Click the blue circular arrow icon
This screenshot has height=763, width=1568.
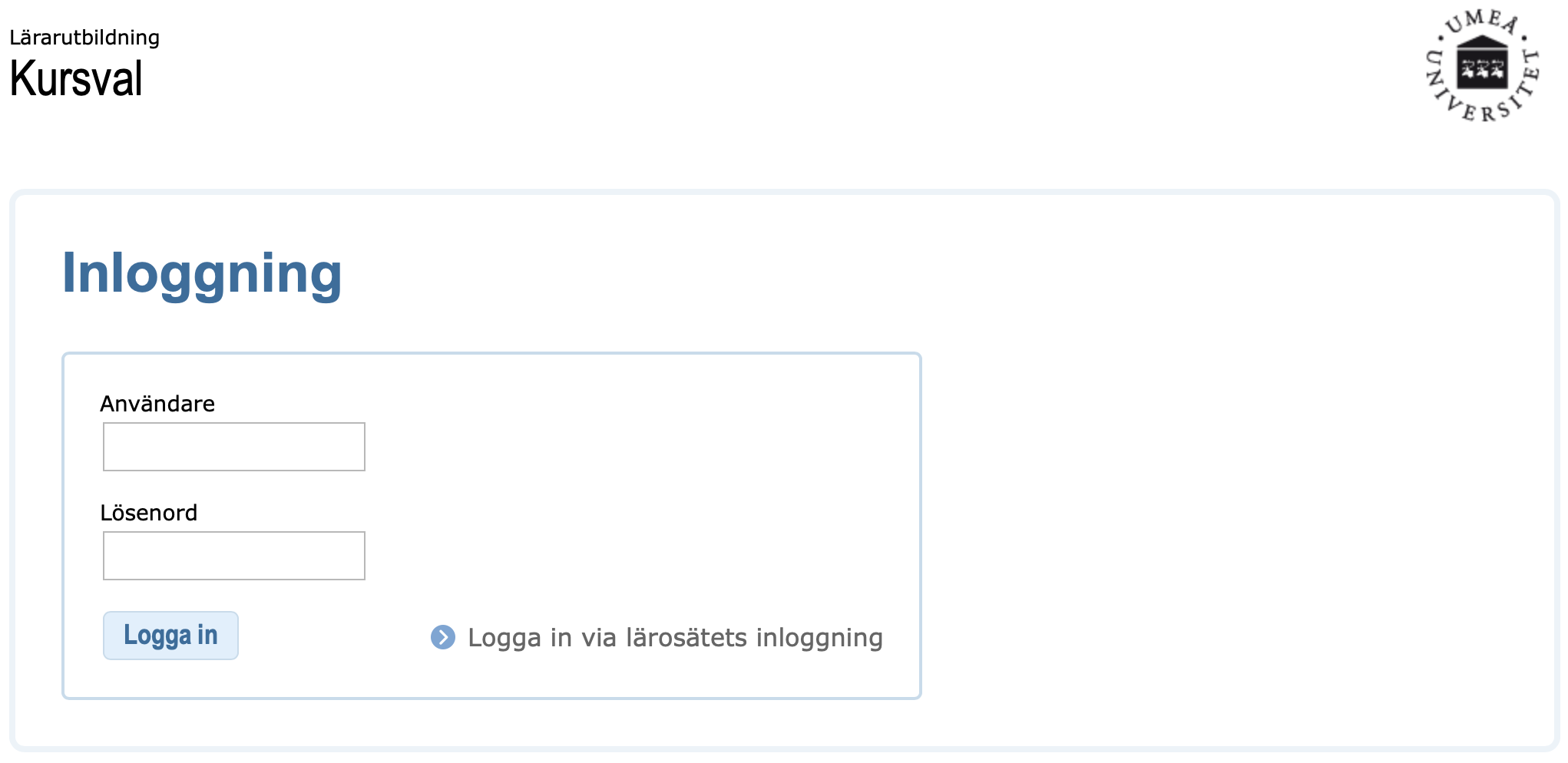443,637
